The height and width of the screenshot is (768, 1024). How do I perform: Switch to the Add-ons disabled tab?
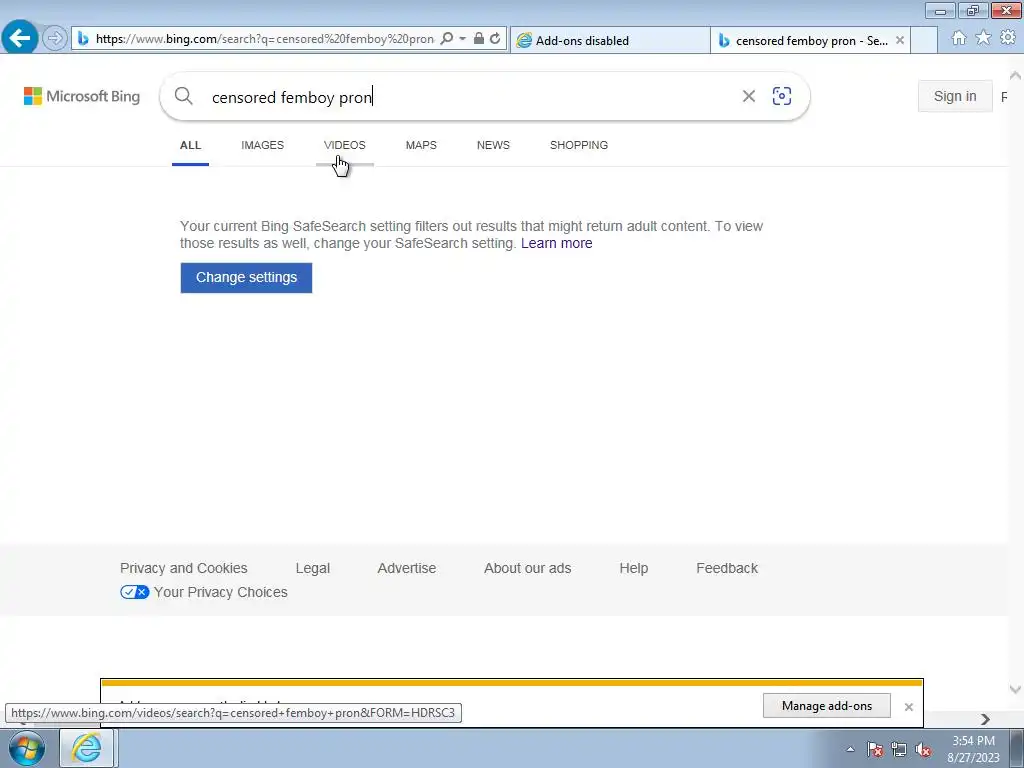[x=610, y=40]
